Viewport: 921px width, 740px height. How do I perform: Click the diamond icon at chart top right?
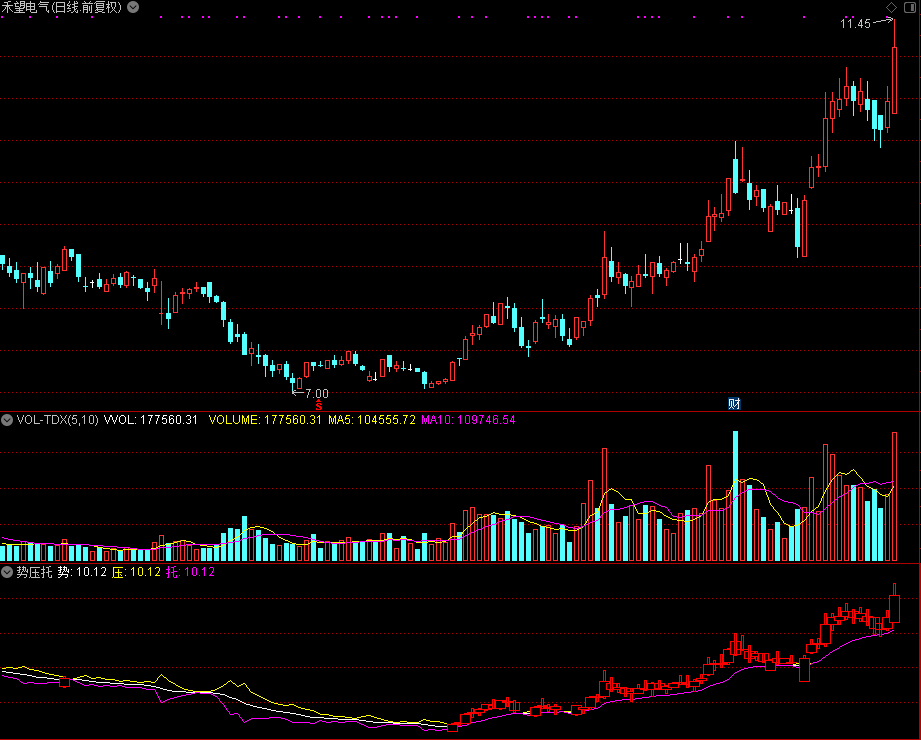point(891,7)
